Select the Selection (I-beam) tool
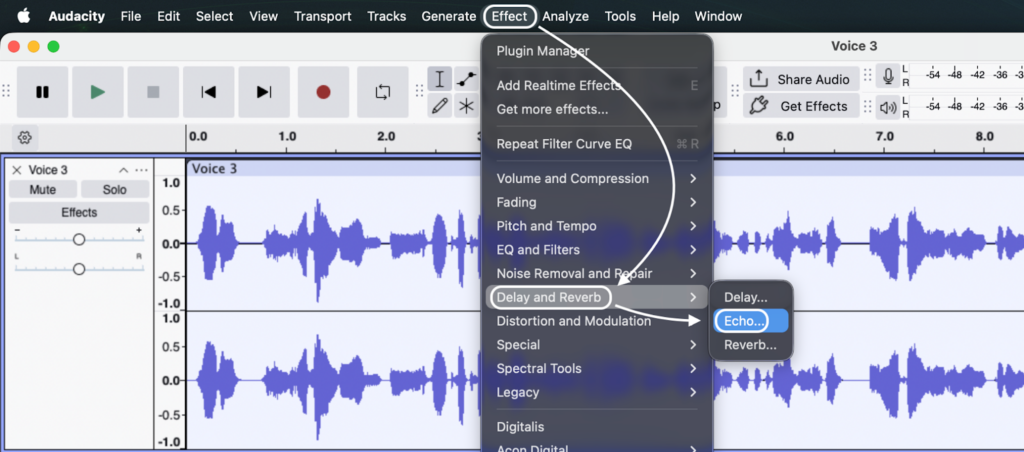 [x=439, y=80]
